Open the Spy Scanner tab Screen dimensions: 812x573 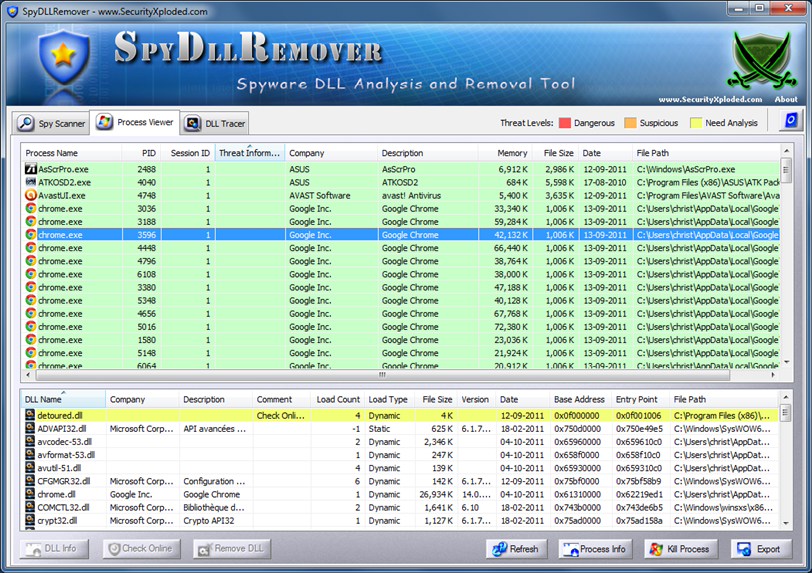point(51,123)
